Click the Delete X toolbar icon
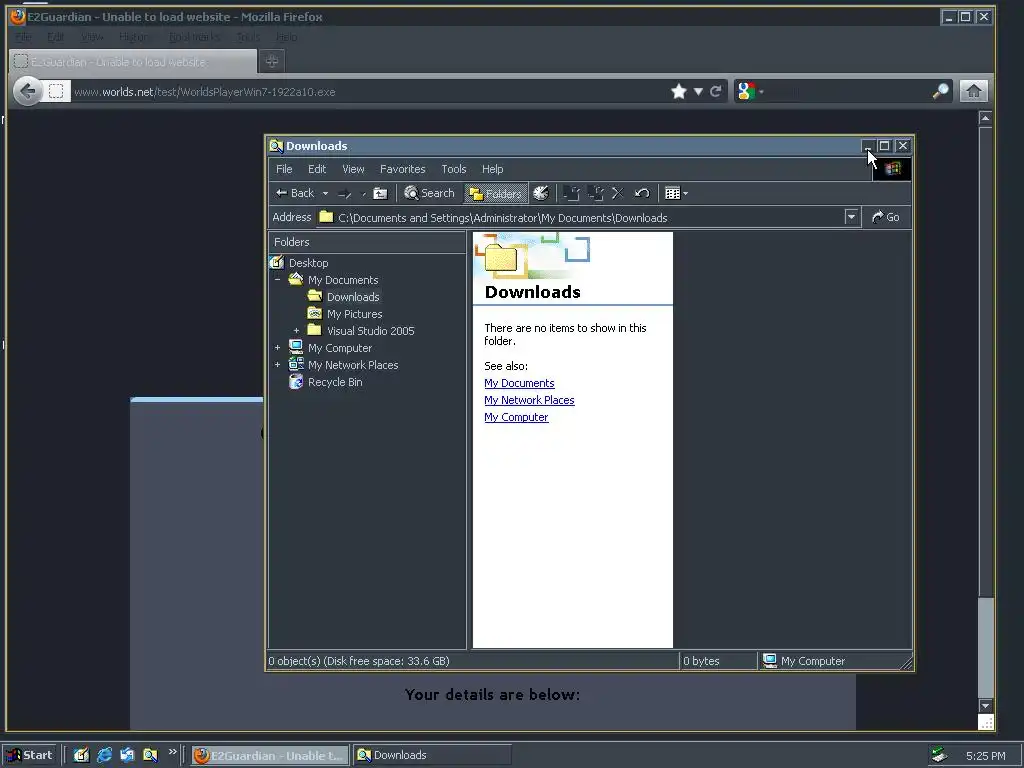 pyautogui.click(x=618, y=193)
